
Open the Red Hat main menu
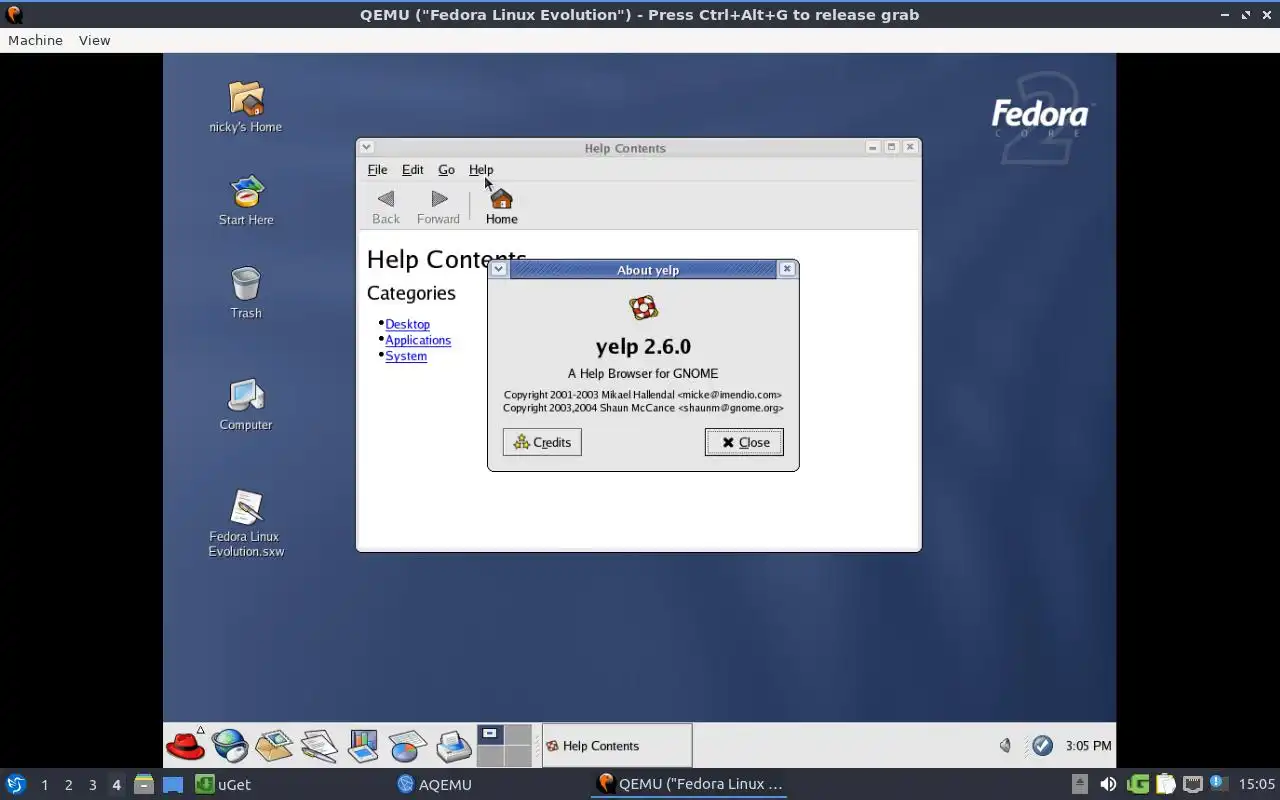(186, 745)
